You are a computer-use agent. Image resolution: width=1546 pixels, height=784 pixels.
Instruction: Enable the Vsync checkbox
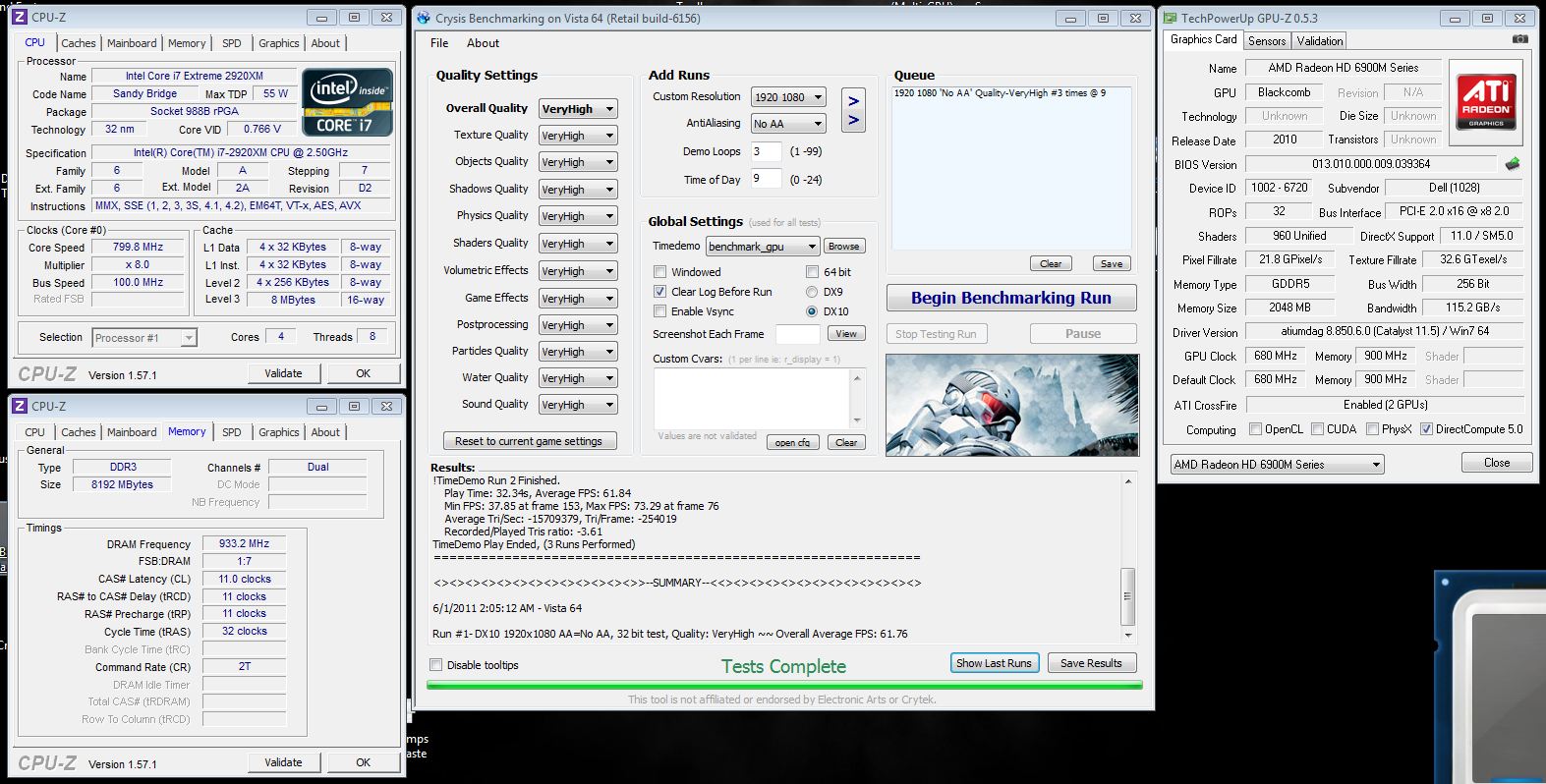point(660,311)
